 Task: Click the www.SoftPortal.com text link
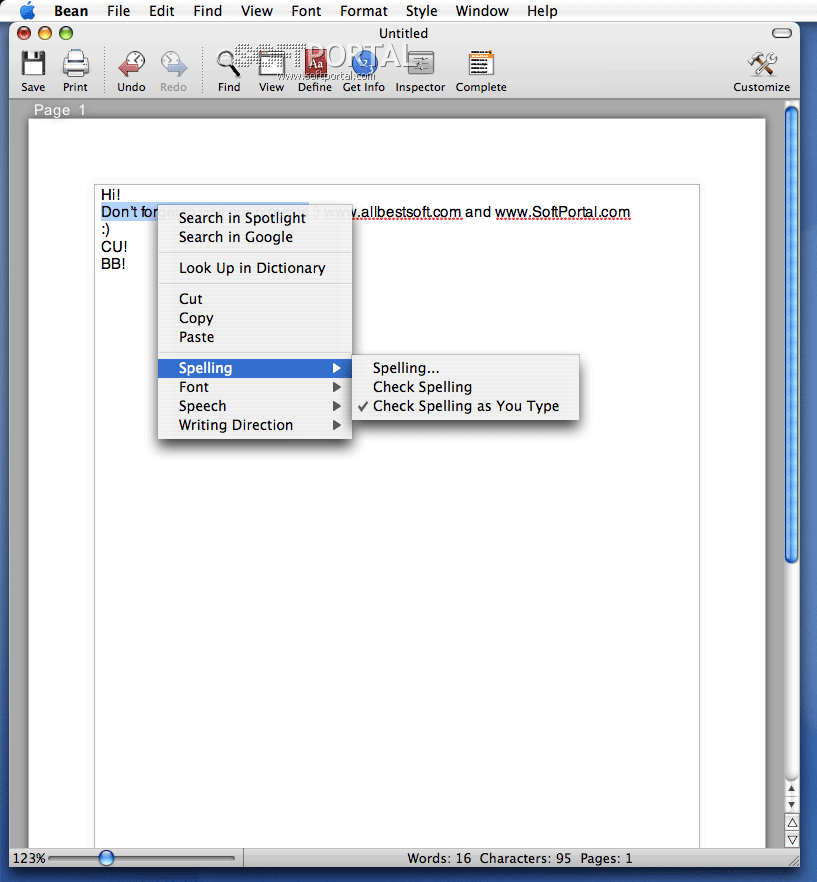point(563,212)
